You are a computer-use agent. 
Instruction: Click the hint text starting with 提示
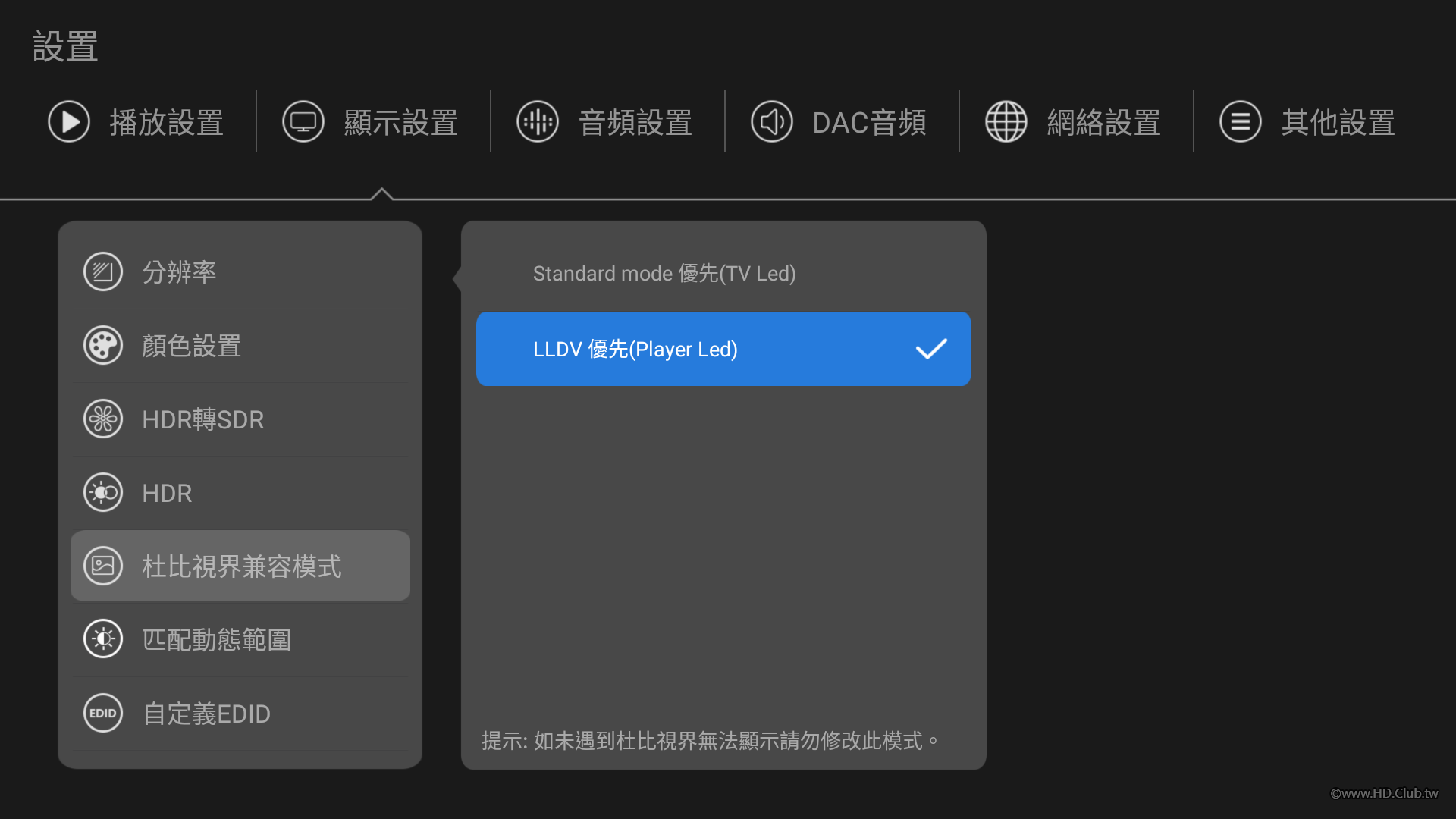click(711, 740)
